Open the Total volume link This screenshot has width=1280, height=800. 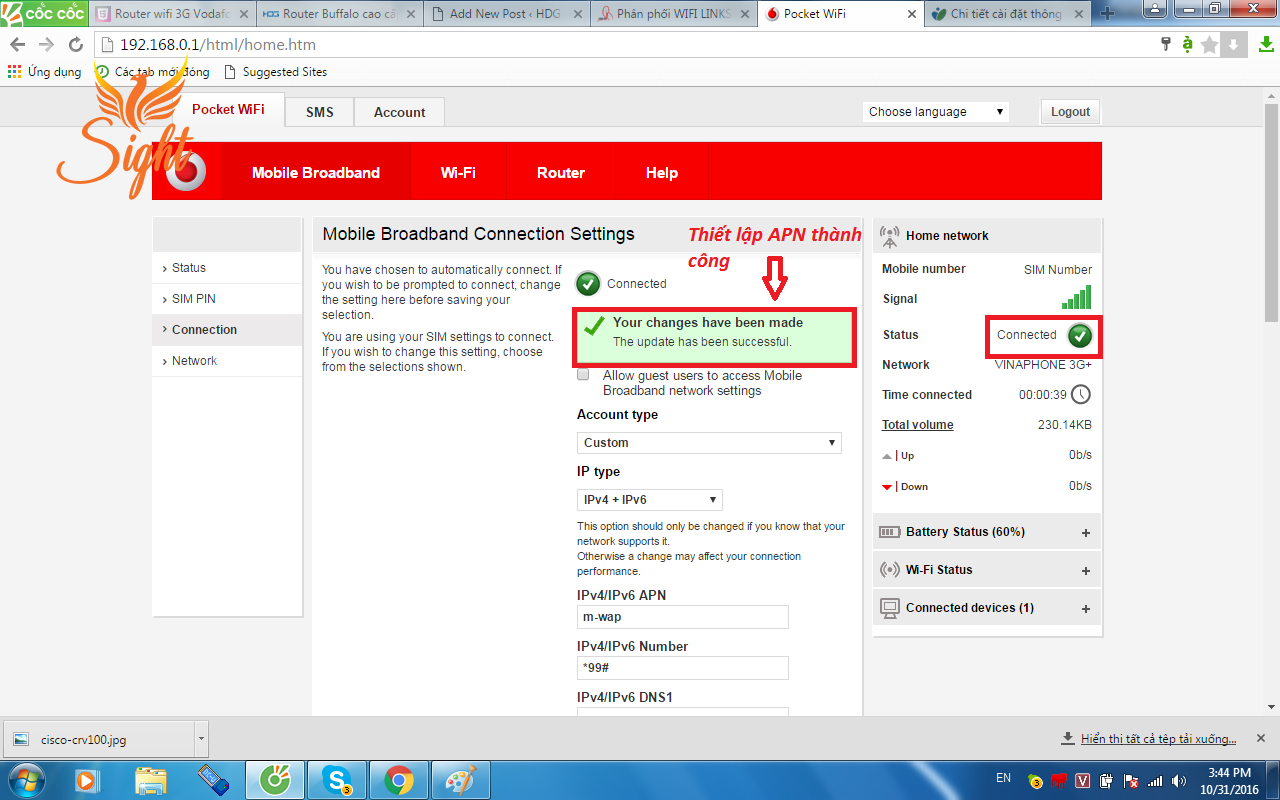tap(917, 424)
